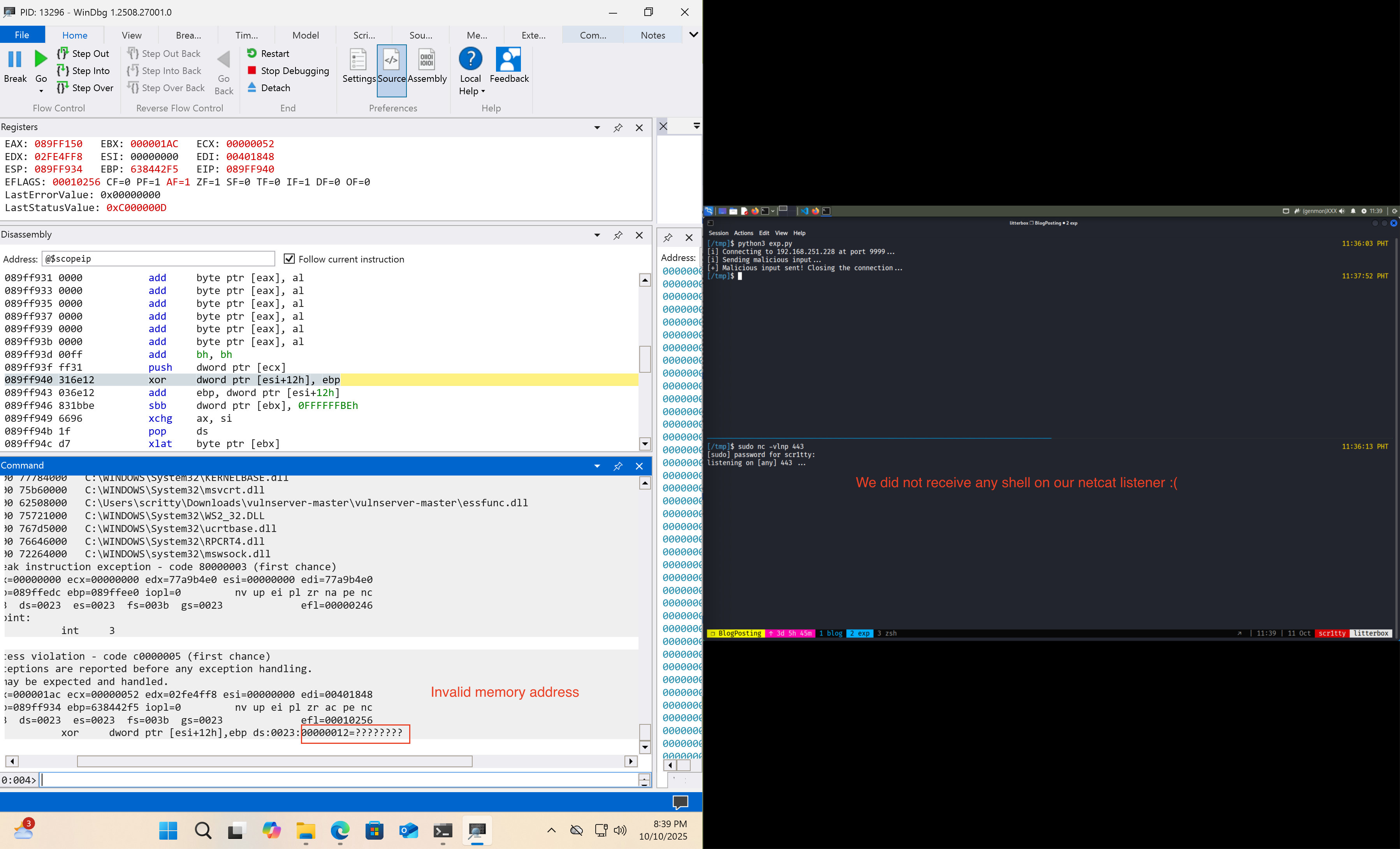Click Step Over Back in Reverse Flow Control
This screenshot has height=849, width=1400.
[166, 88]
